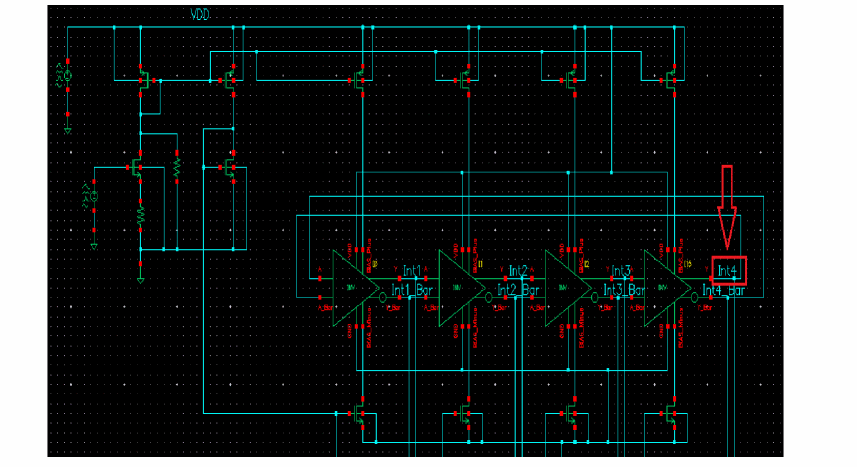Click the Int4_Bar net label
Viewport: 857px width, 467px height.
click(x=724, y=290)
